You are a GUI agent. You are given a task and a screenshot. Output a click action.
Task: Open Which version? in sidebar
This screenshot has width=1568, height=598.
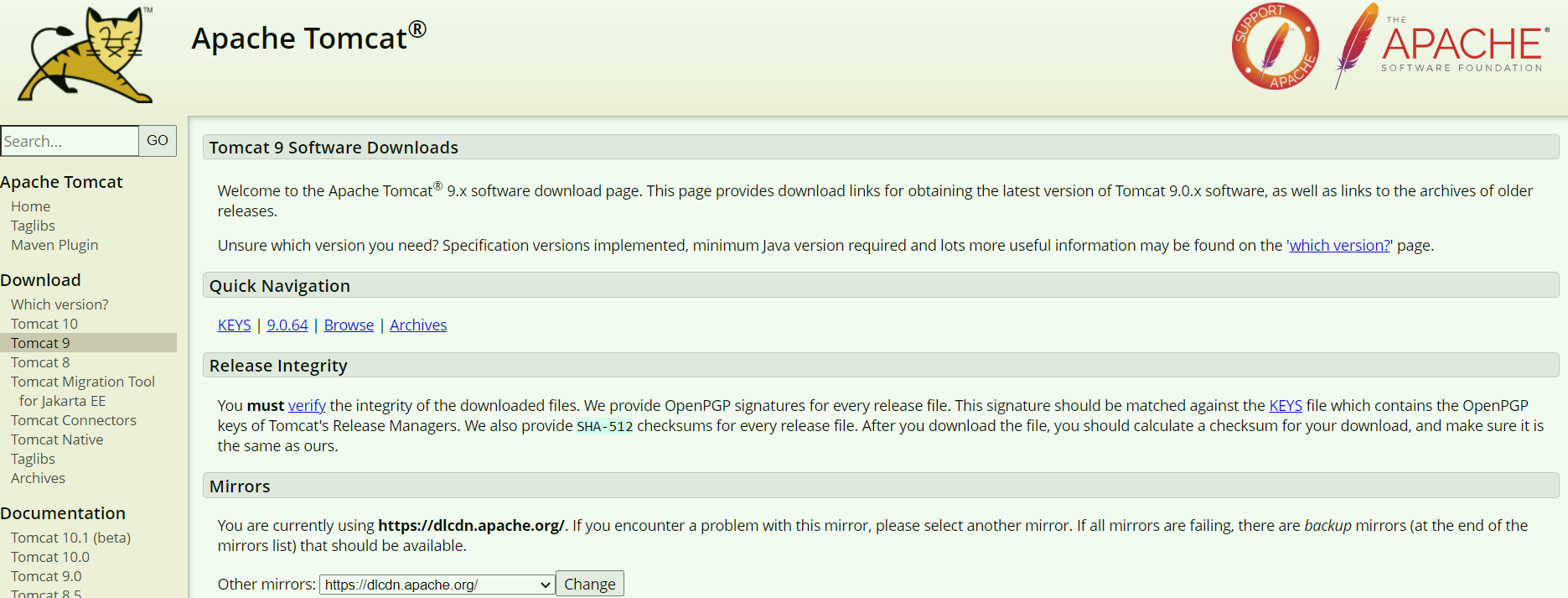point(60,304)
